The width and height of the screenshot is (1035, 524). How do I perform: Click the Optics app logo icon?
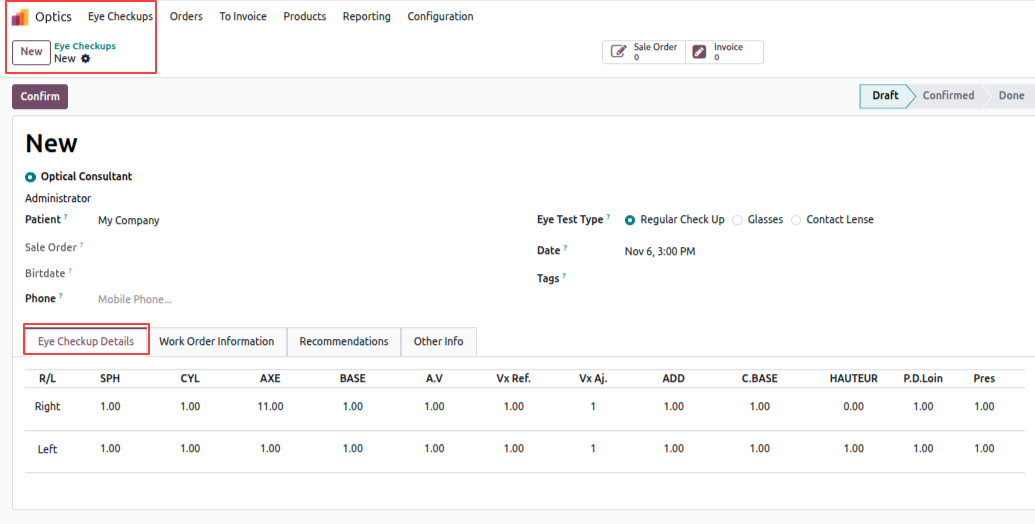coord(20,17)
